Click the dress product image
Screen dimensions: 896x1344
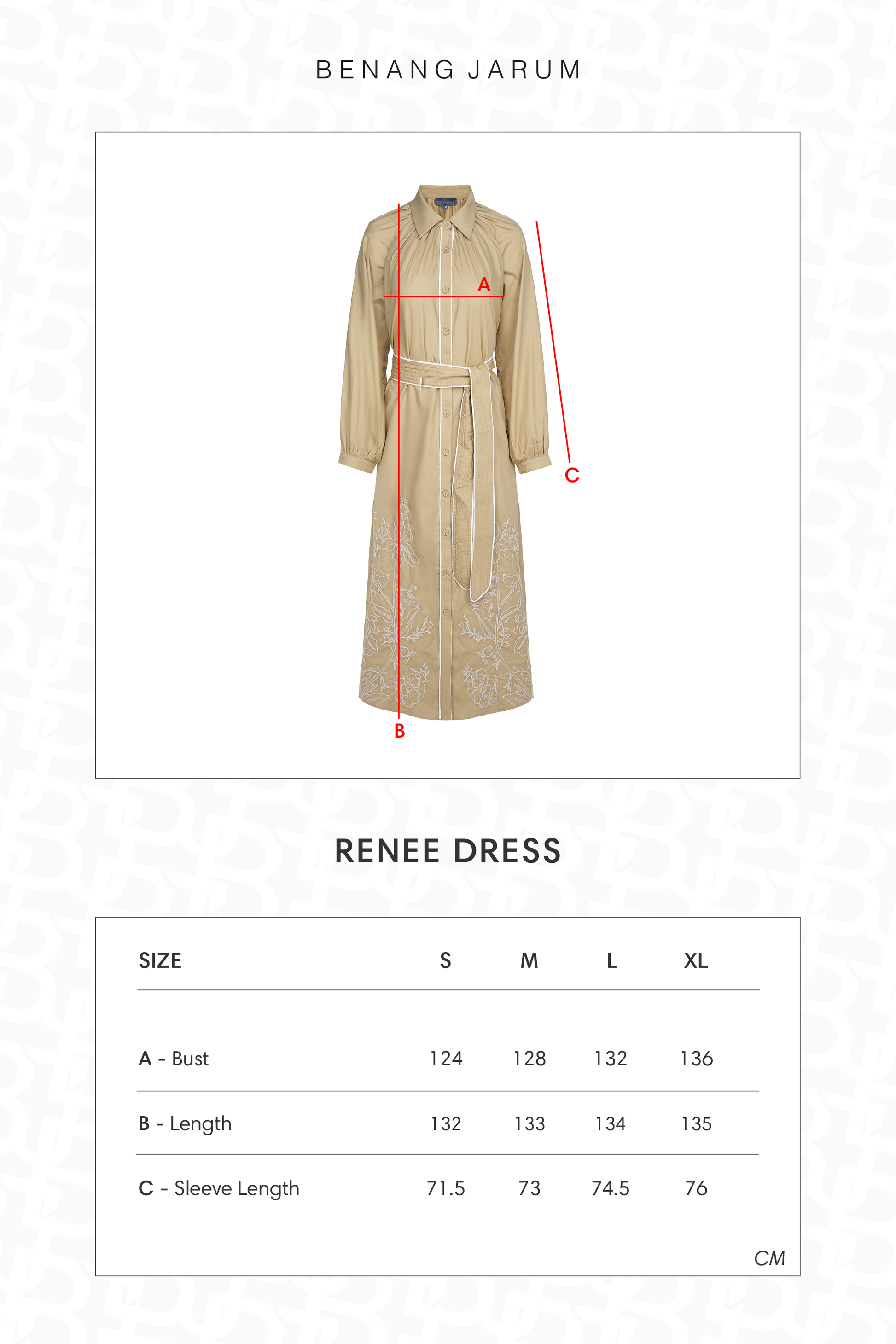446,451
